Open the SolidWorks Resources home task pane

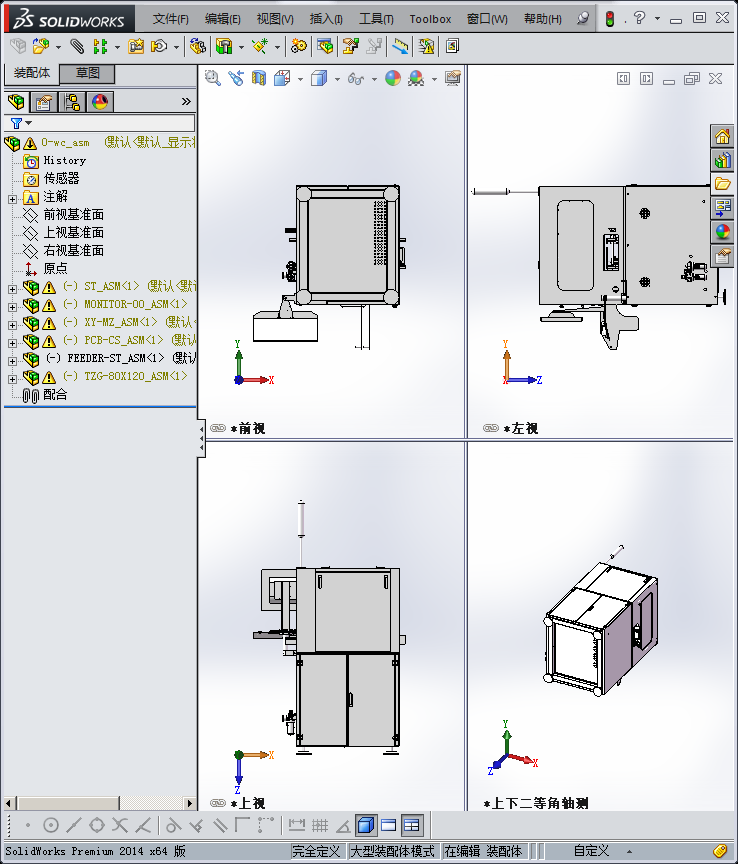click(723, 136)
